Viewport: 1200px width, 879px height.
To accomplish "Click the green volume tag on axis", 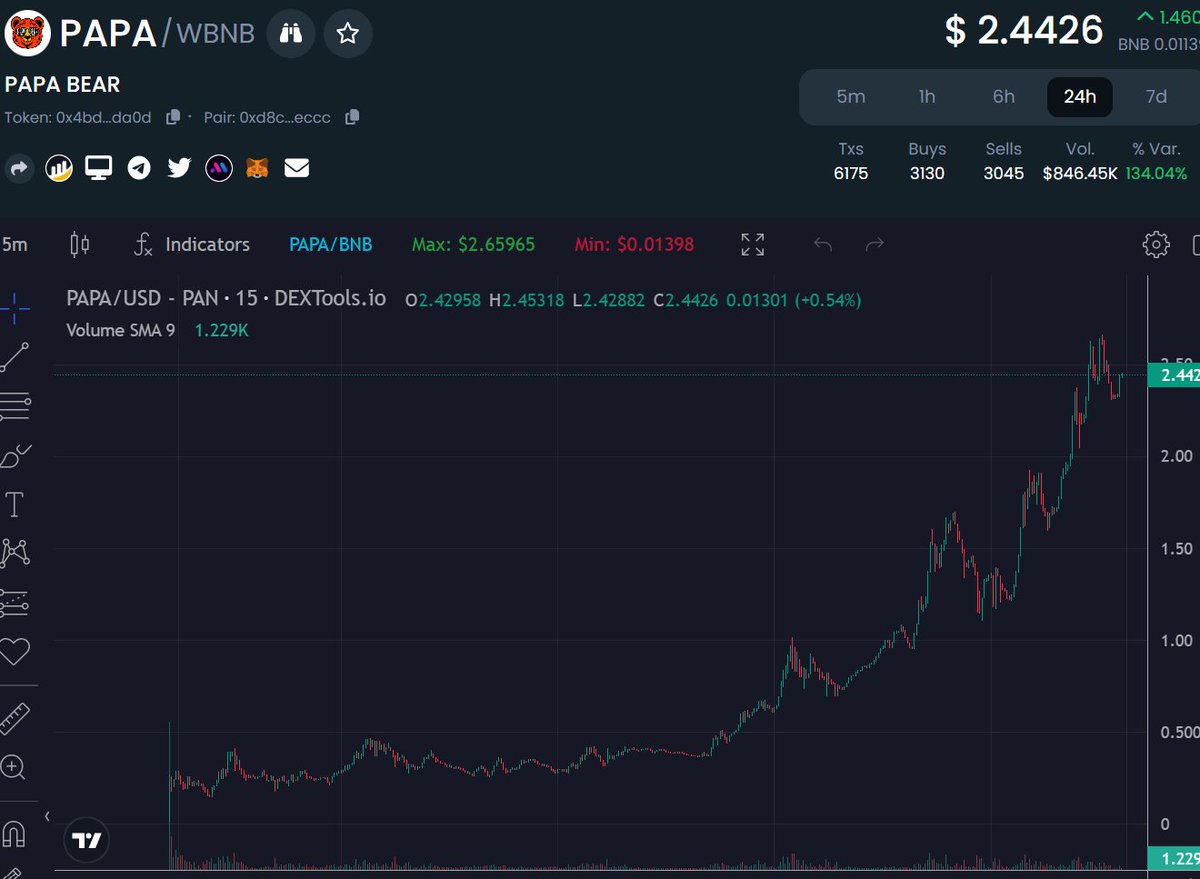I will pos(1174,858).
